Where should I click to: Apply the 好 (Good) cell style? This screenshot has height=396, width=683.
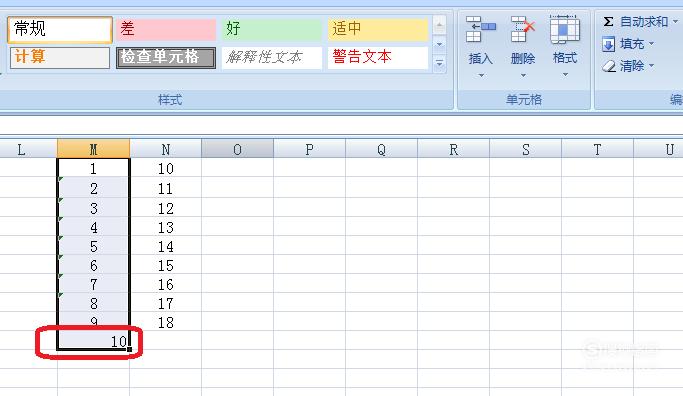[x=272, y=30]
